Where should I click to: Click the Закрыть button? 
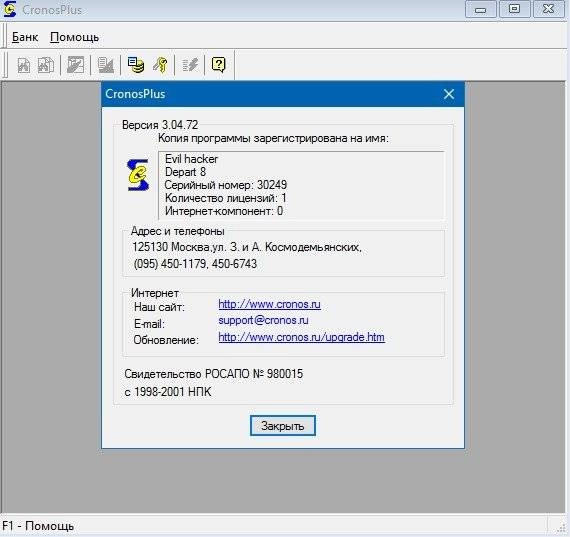[282, 426]
